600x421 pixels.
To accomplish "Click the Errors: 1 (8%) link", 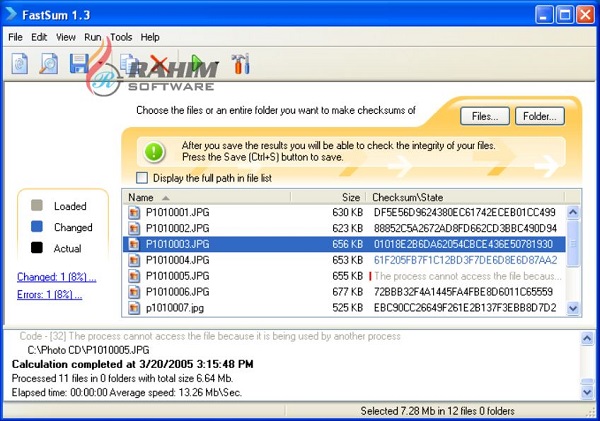I will coord(49,294).
